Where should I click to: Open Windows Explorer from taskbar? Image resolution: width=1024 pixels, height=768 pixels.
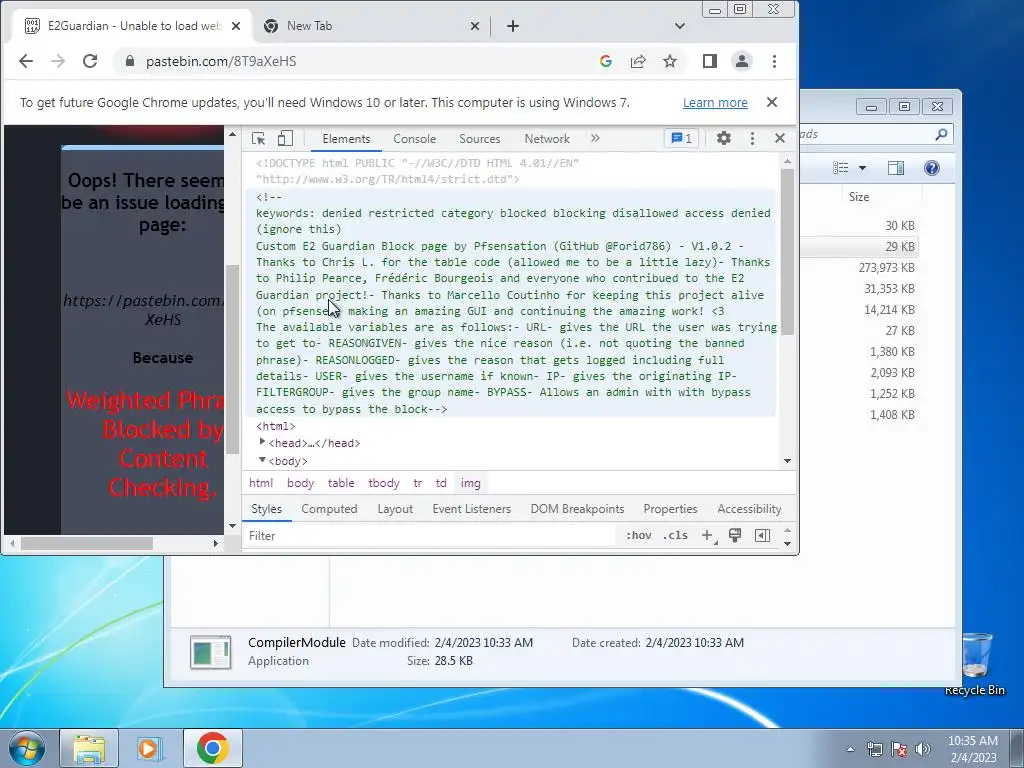pos(89,748)
